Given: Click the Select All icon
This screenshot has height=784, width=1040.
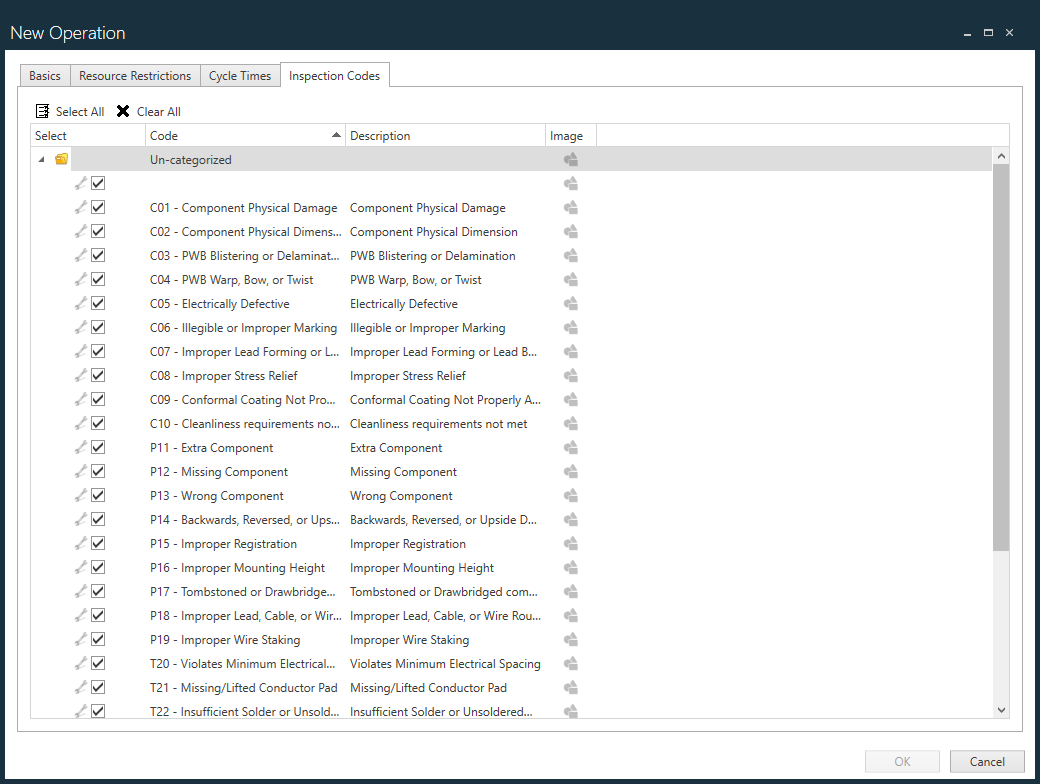Looking at the screenshot, I should coord(45,111).
